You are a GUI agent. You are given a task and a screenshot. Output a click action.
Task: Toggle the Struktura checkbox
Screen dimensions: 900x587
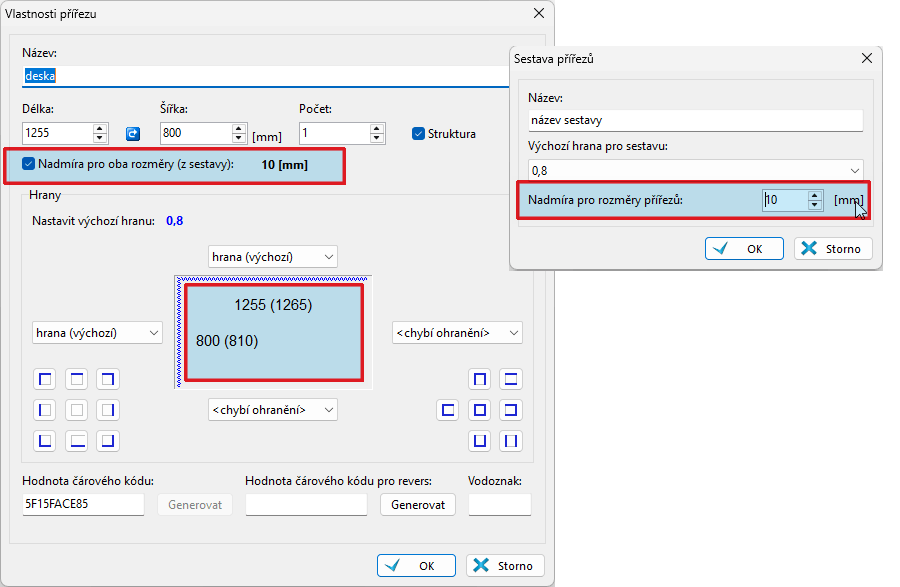pyautogui.click(x=419, y=133)
